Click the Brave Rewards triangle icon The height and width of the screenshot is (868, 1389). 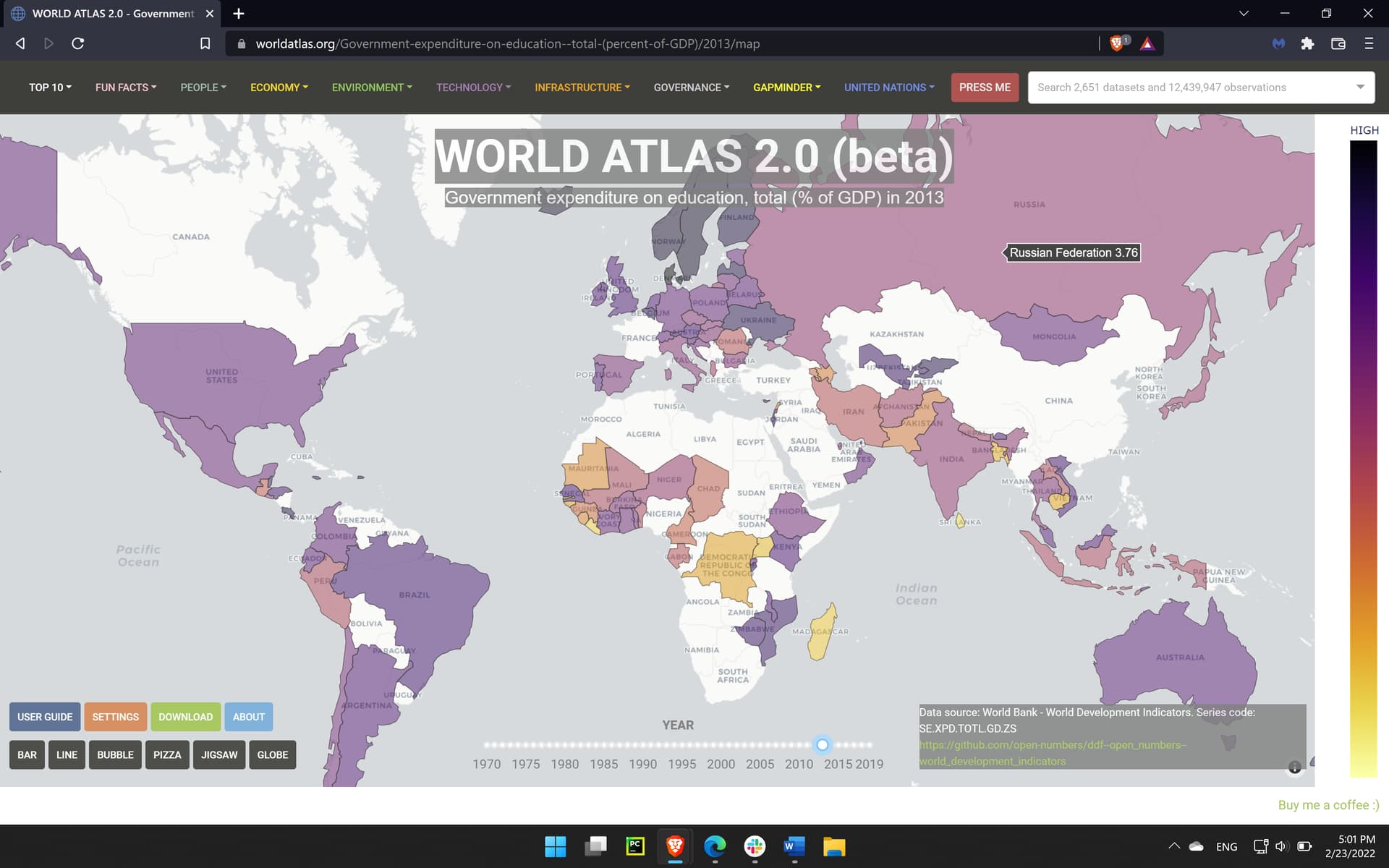pyautogui.click(x=1147, y=43)
